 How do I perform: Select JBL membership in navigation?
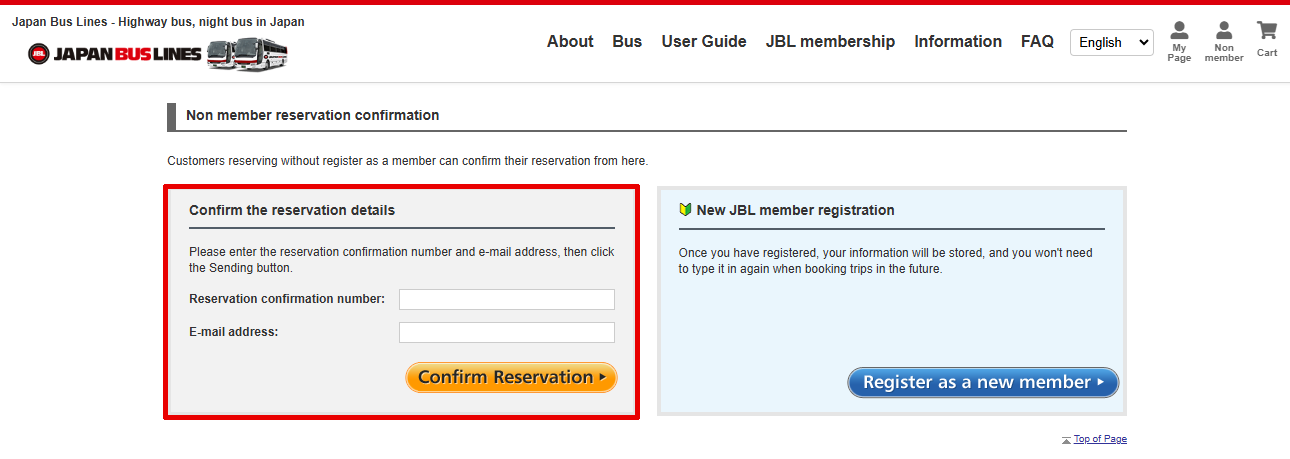click(830, 41)
